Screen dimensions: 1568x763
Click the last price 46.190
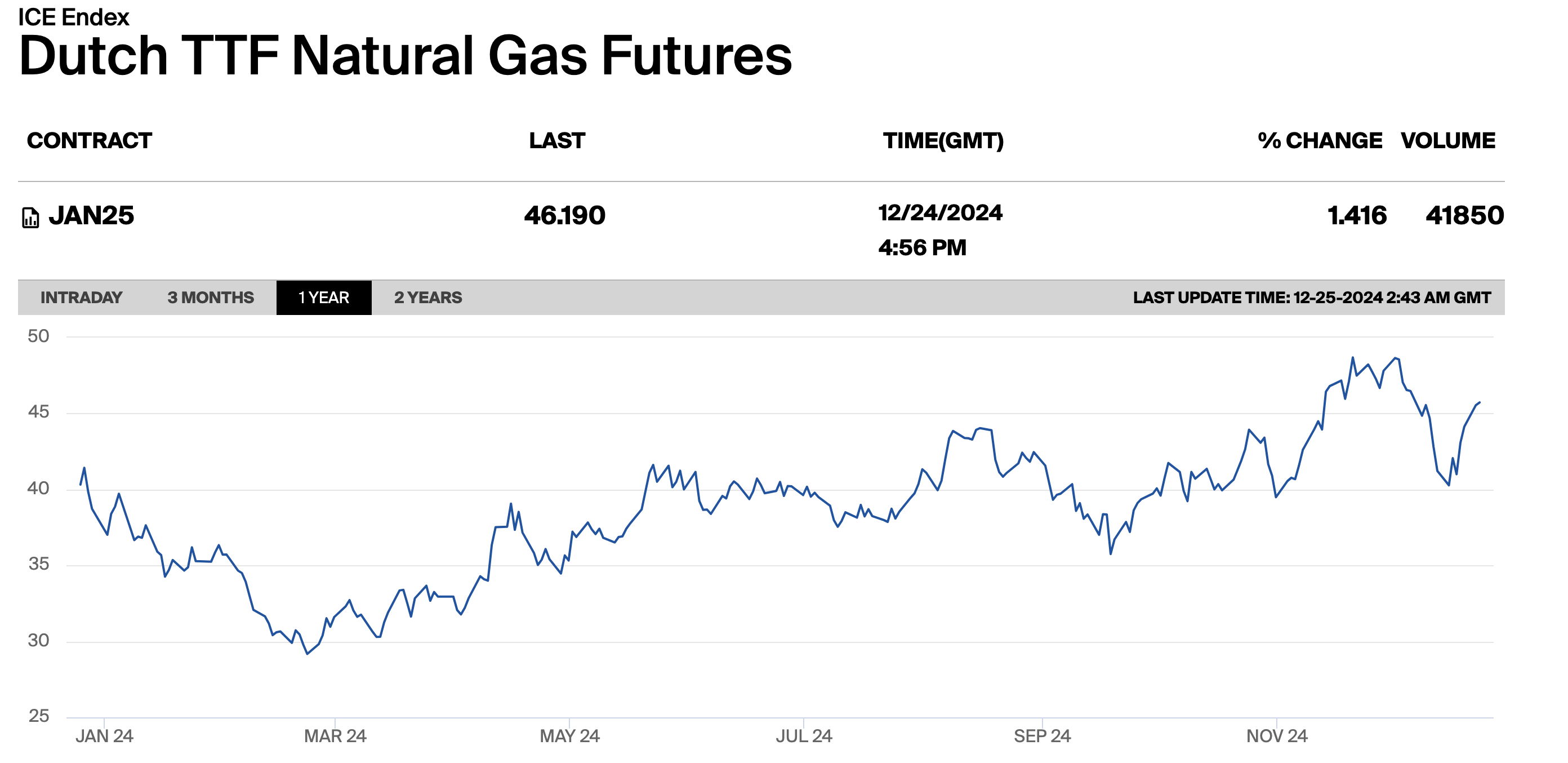click(x=564, y=216)
